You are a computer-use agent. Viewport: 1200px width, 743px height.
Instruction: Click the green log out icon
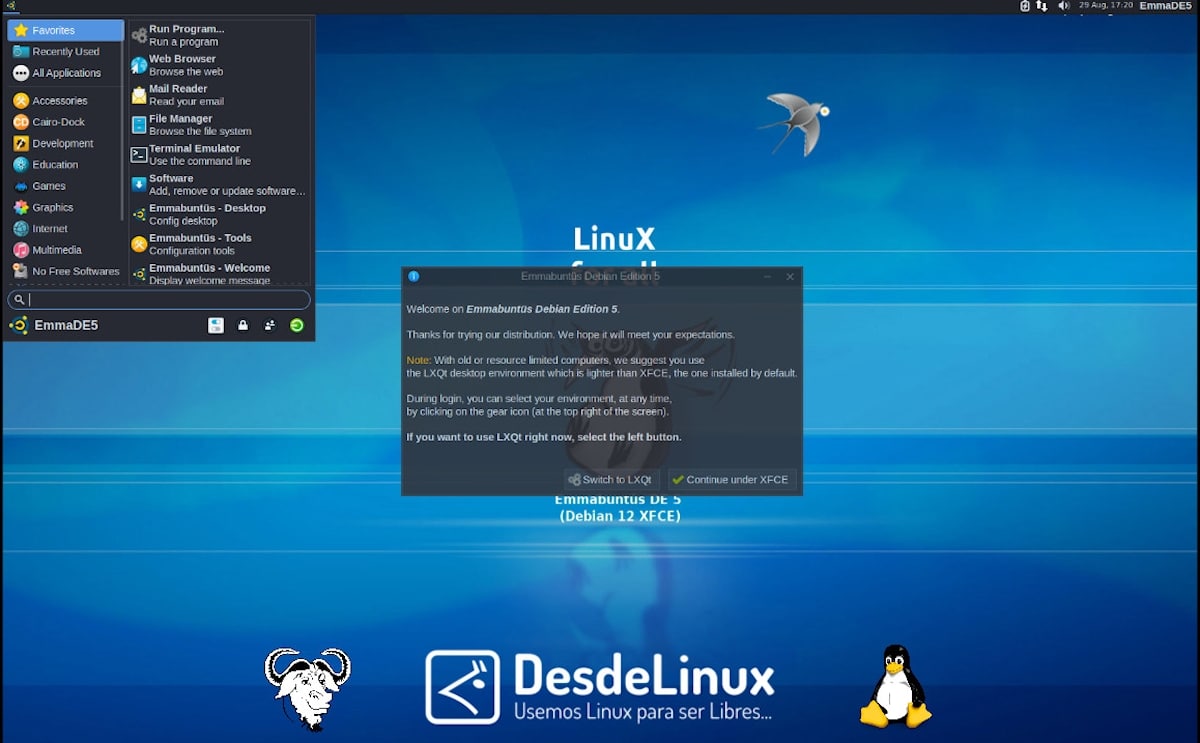[x=297, y=325]
